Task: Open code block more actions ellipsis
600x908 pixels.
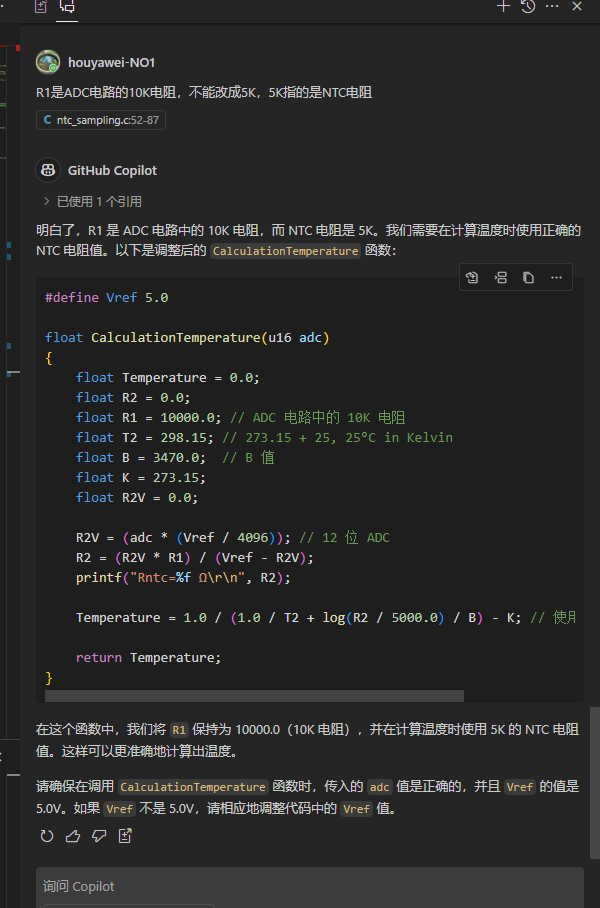Action: (x=556, y=277)
